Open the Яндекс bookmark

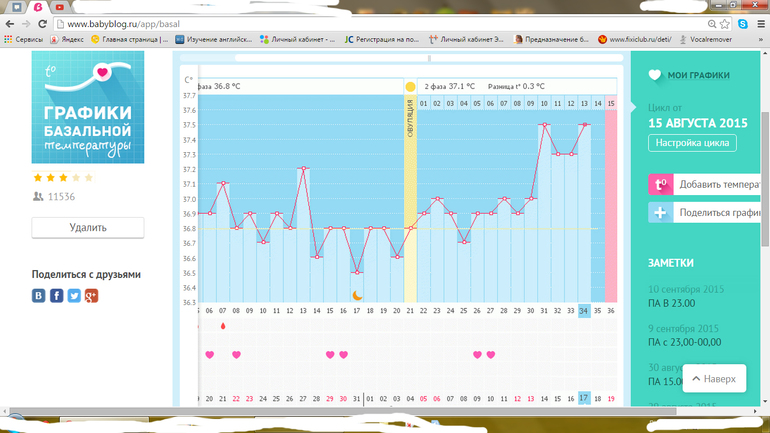pyautogui.click(x=67, y=39)
